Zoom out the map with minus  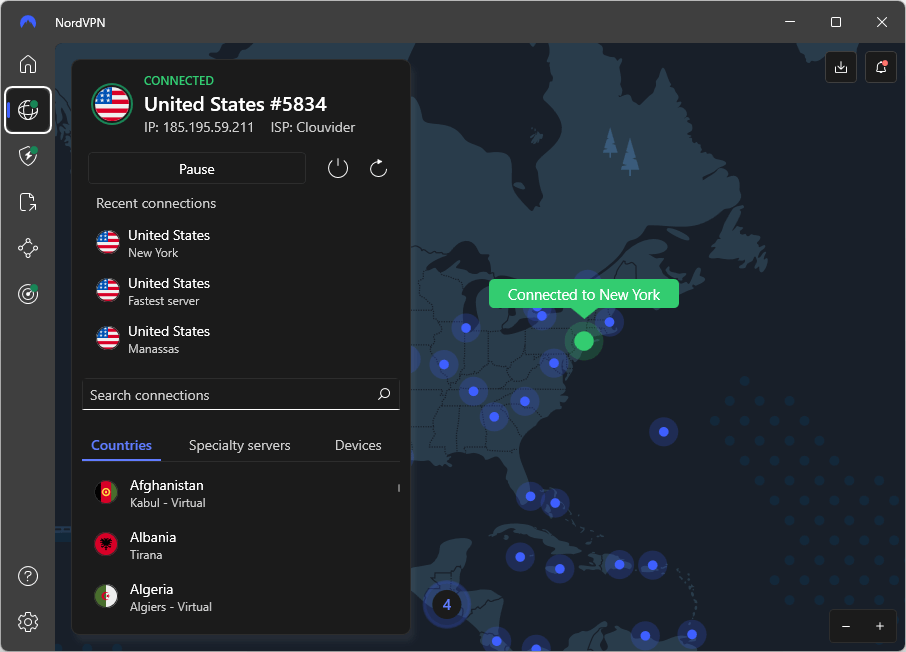point(846,626)
